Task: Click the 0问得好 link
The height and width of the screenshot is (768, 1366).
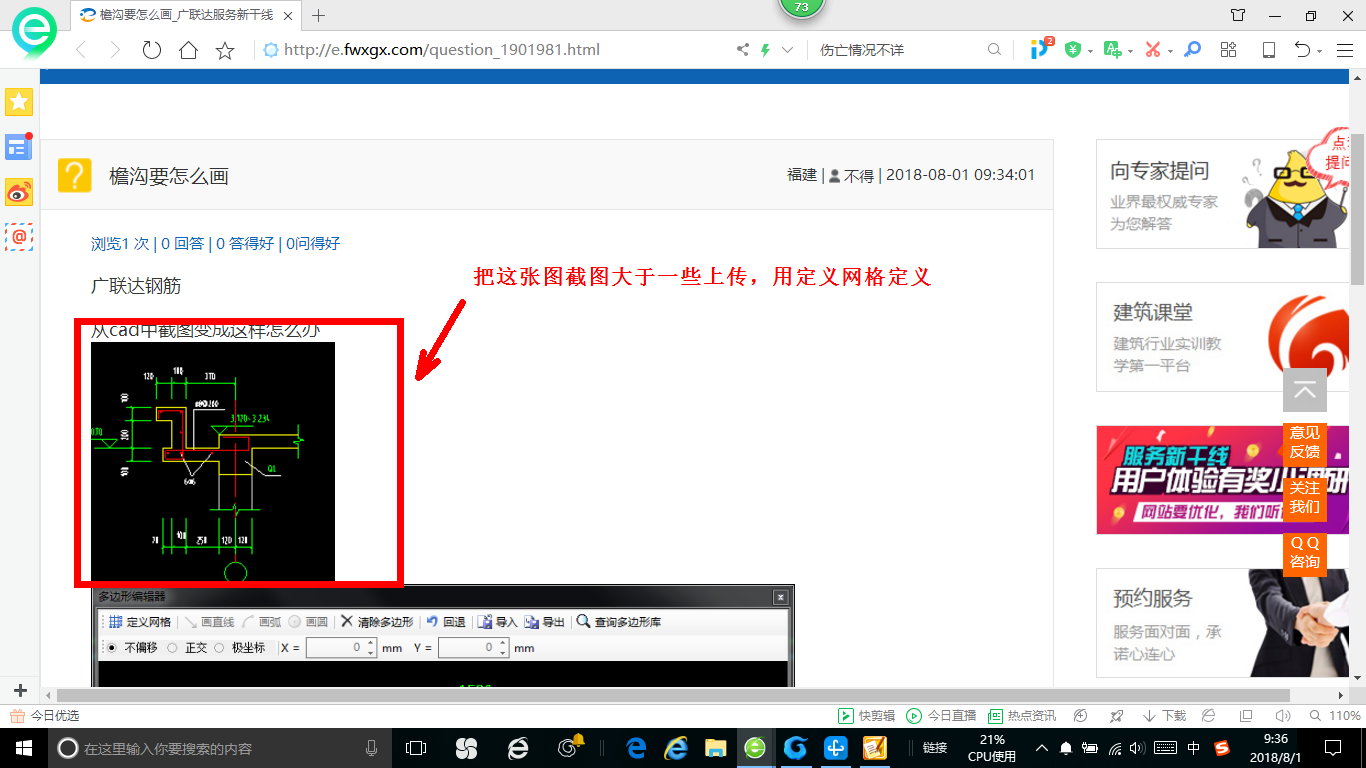Action: tap(313, 243)
